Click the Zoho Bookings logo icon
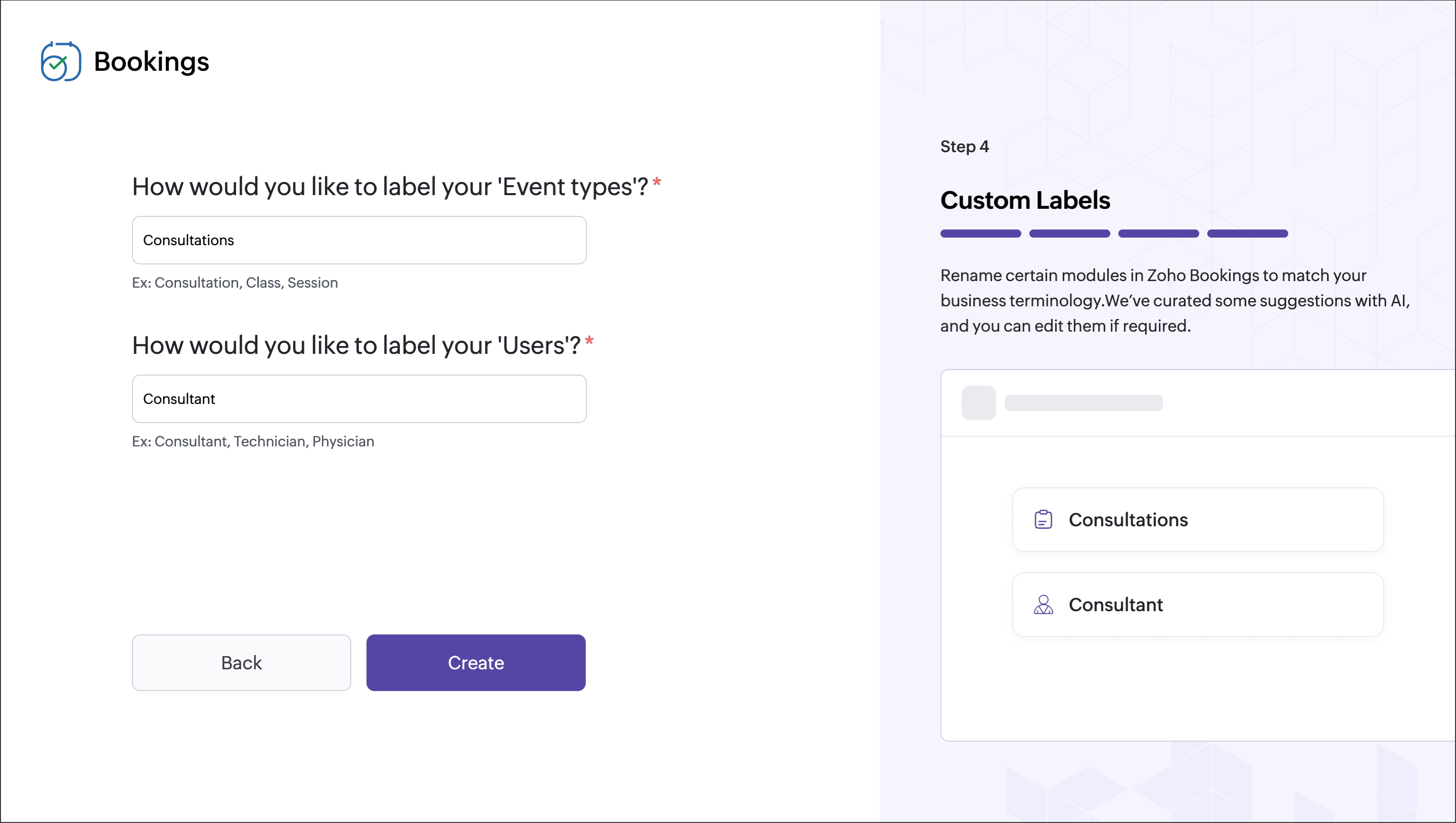 click(61, 61)
